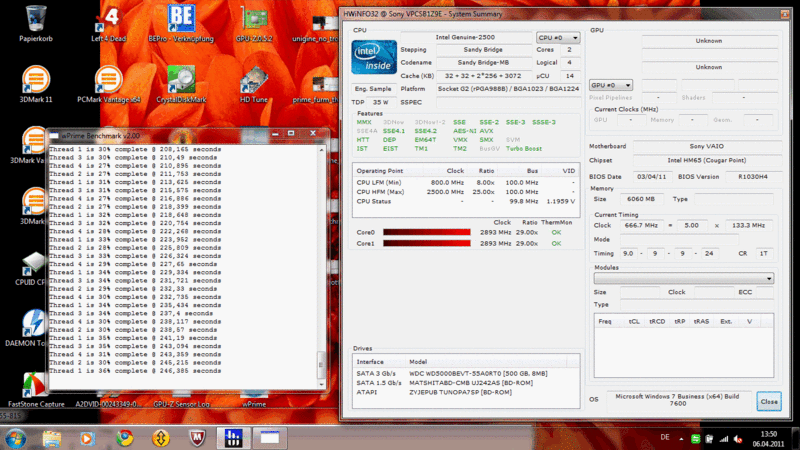This screenshot has width=800, height=450.
Task: Click the DE language indicator in tray
Action: point(665,437)
